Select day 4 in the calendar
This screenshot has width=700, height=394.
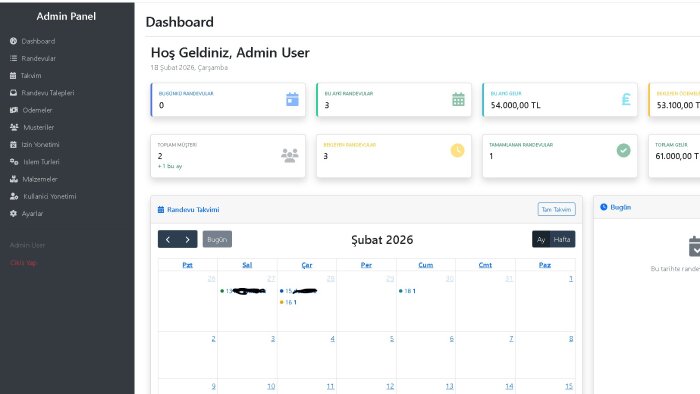pos(332,339)
